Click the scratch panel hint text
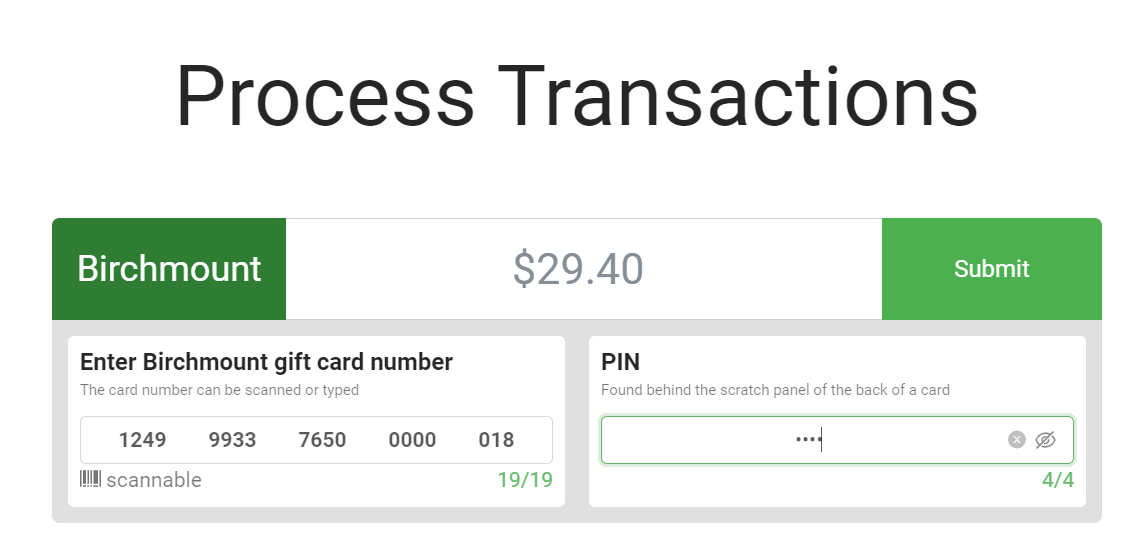This screenshot has width=1136, height=533. [775, 390]
